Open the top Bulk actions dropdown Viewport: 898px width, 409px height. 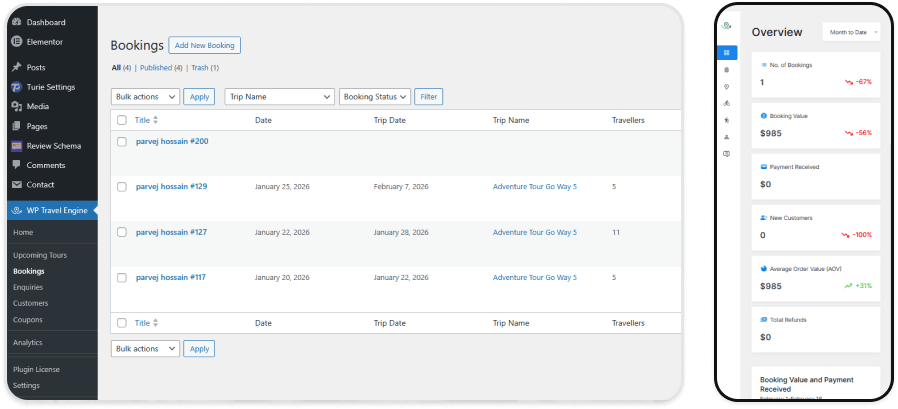[x=145, y=97]
